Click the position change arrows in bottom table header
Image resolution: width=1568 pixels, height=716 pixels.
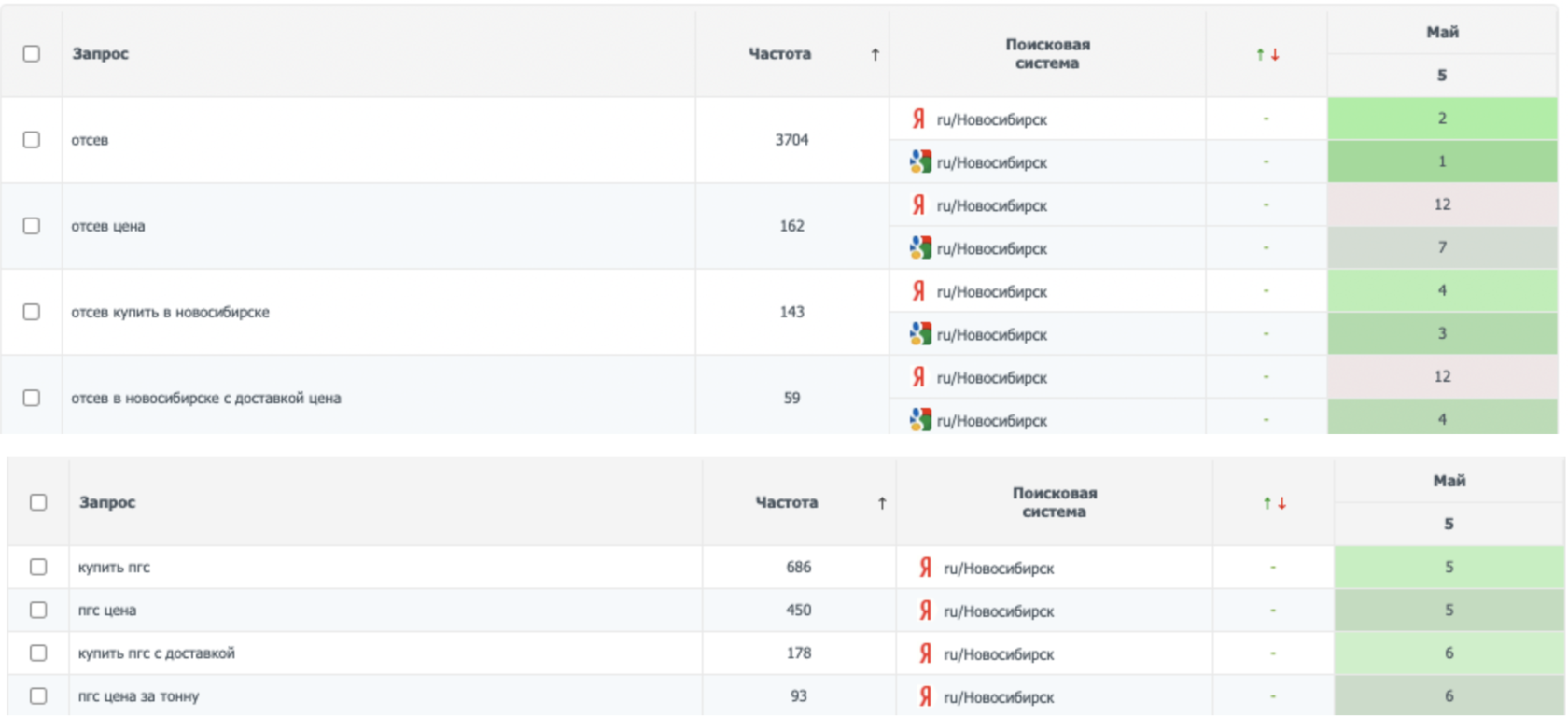[x=1274, y=503]
